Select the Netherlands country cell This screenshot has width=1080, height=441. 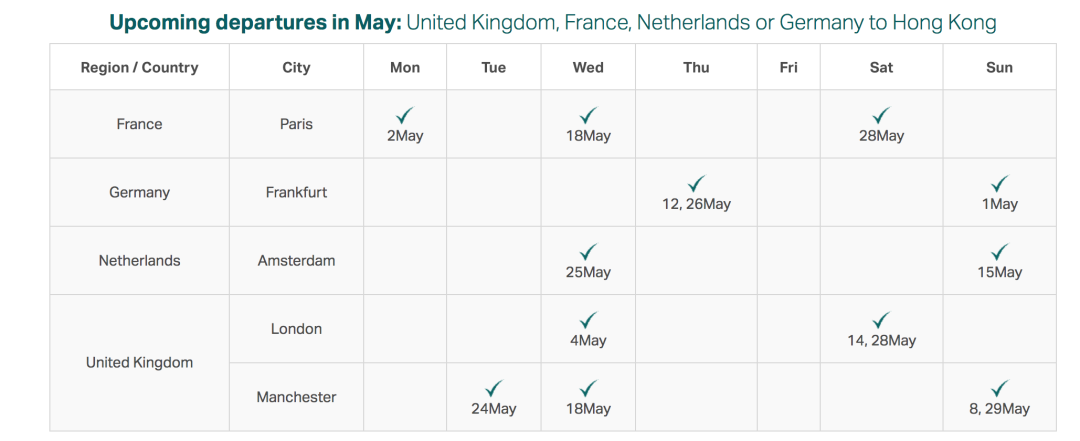pos(139,260)
